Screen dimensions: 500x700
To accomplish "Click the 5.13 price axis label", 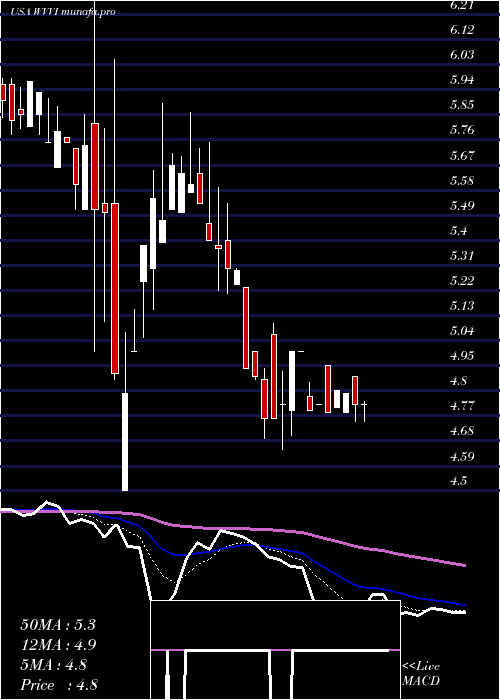I will [462, 306].
